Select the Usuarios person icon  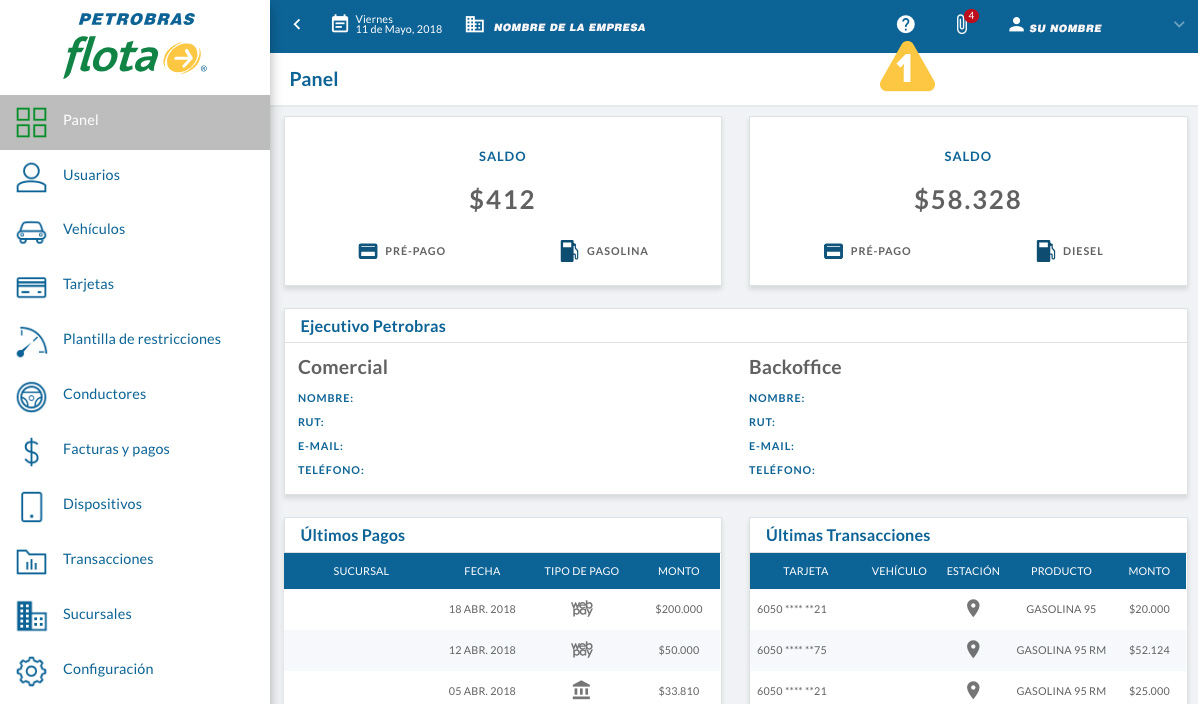point(31,177)
